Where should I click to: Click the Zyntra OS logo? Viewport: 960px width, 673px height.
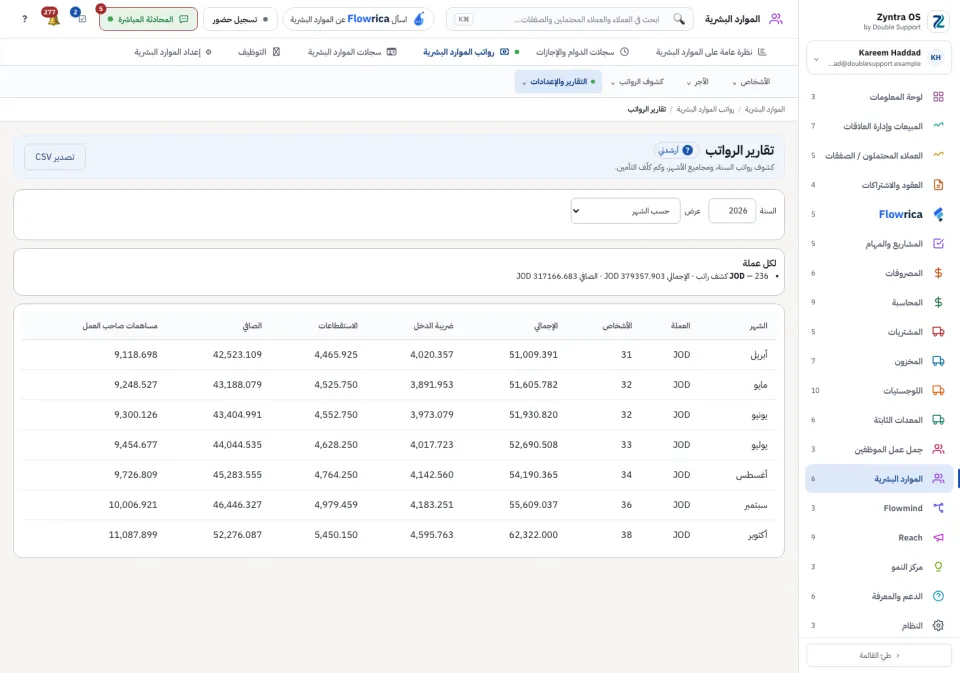[938, 21]
